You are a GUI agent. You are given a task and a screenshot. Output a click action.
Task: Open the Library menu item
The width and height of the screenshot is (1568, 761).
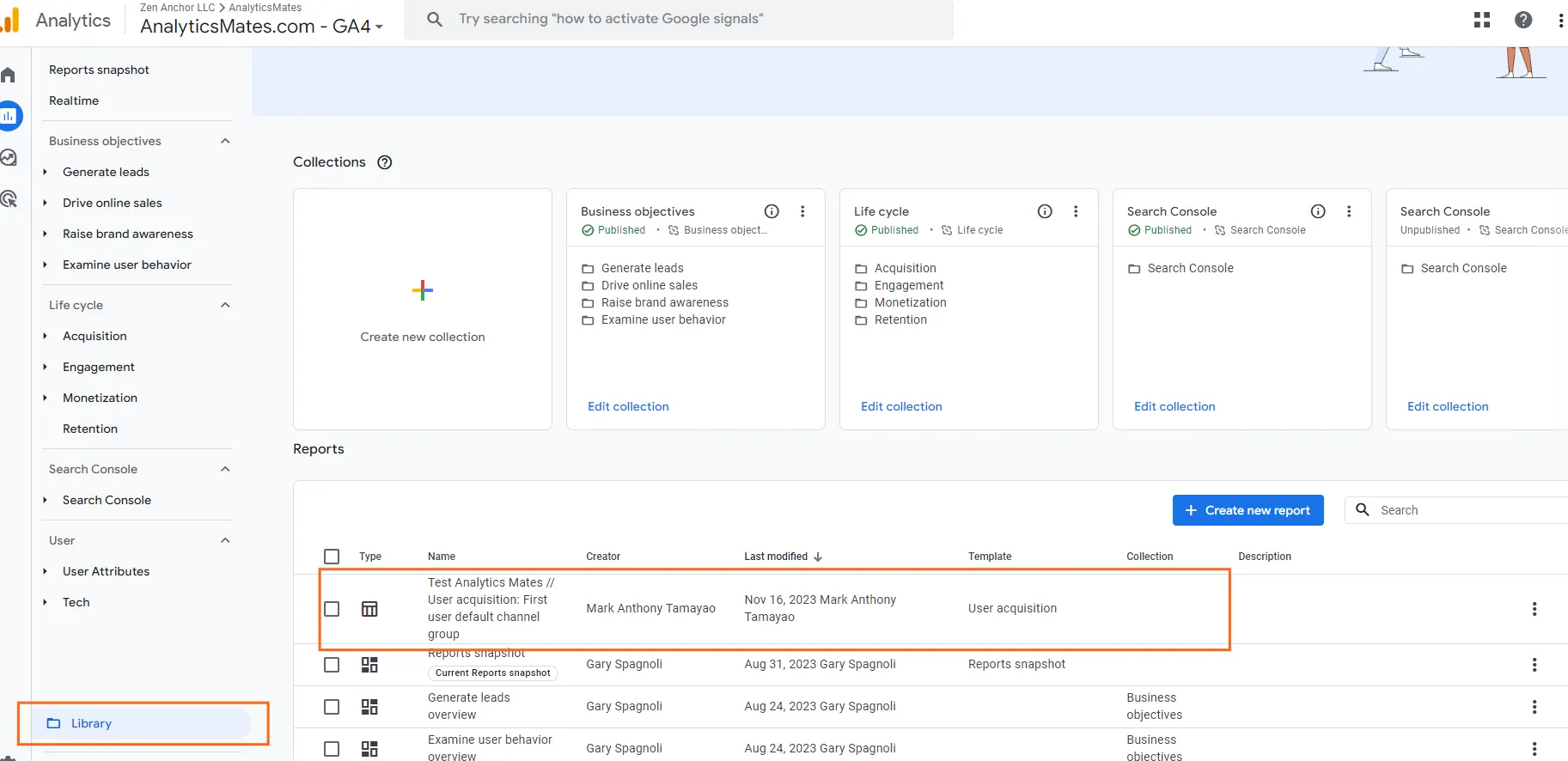[x=143, y=723]
